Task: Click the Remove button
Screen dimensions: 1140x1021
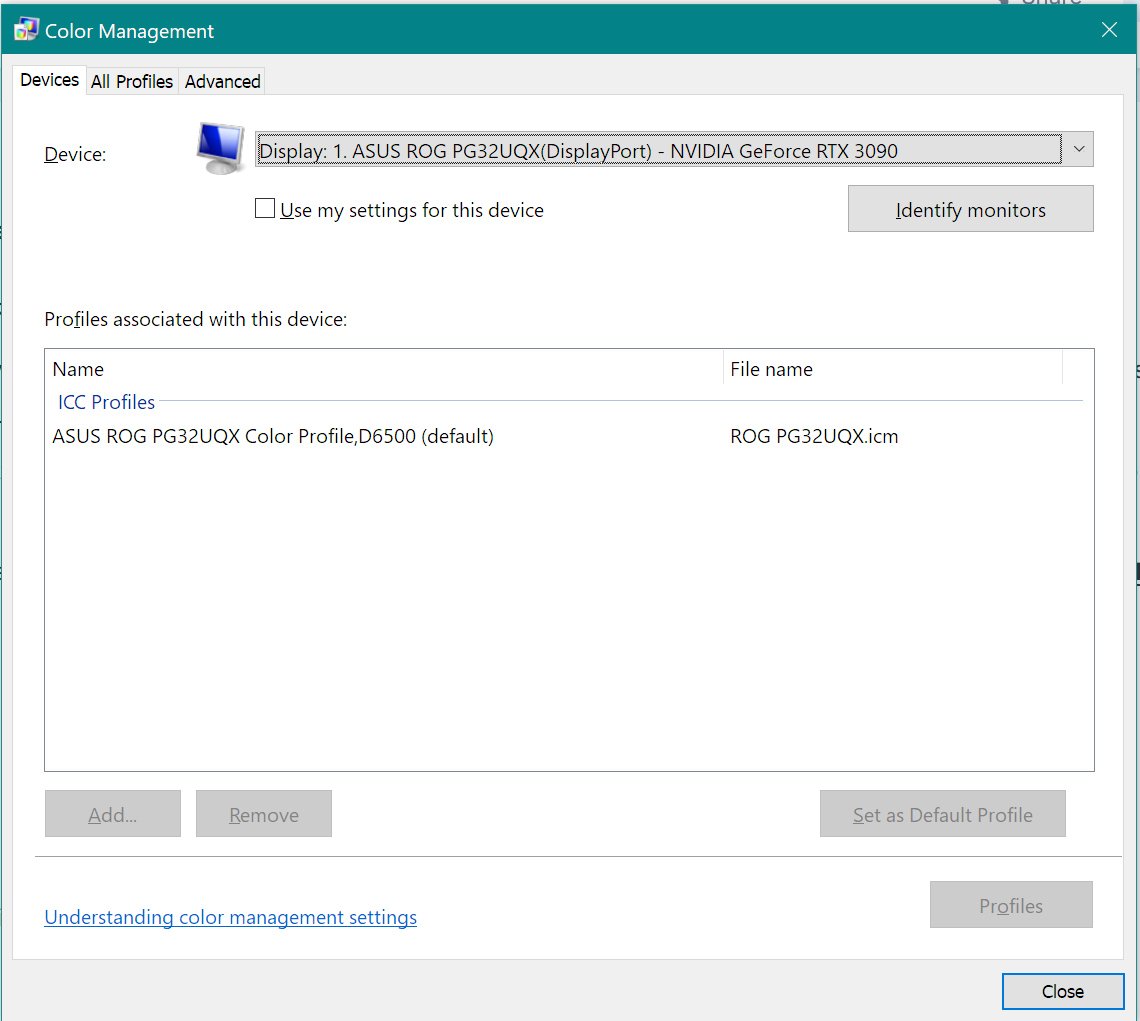Action: pyautogui.click(x=264, y=814)
